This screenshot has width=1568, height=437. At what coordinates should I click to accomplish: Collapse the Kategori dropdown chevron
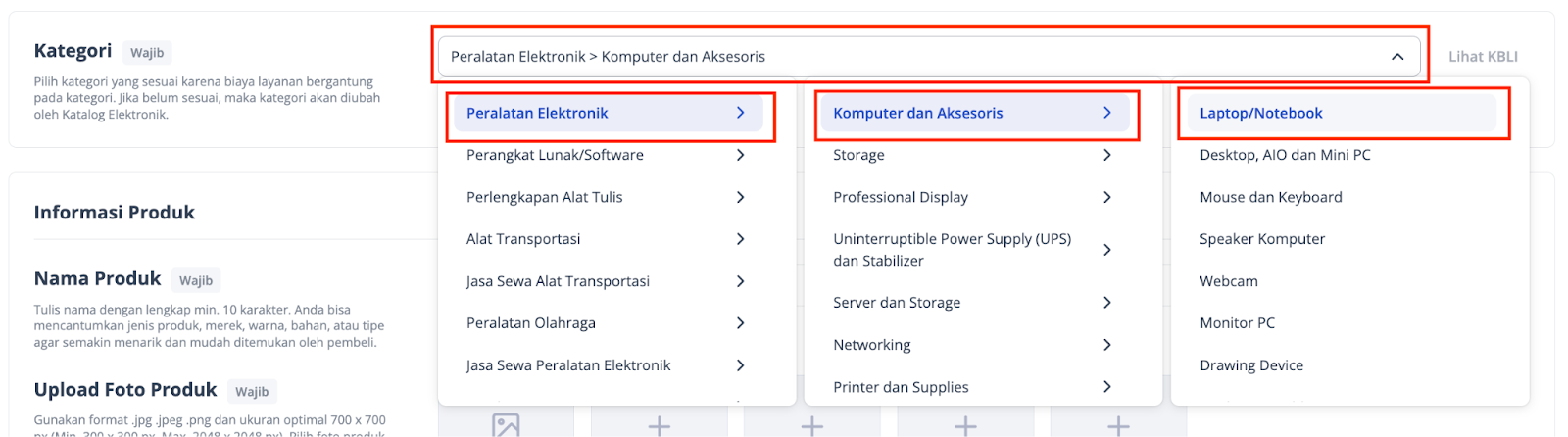tap(1397, 57)
